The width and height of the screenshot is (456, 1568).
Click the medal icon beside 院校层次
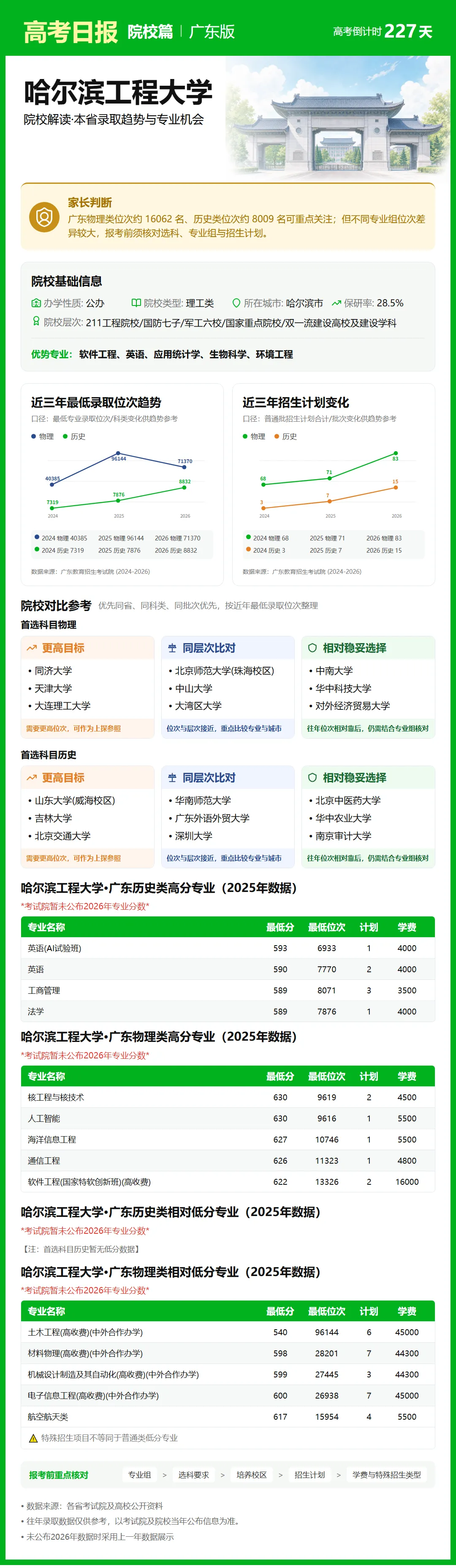coord(36,322)
